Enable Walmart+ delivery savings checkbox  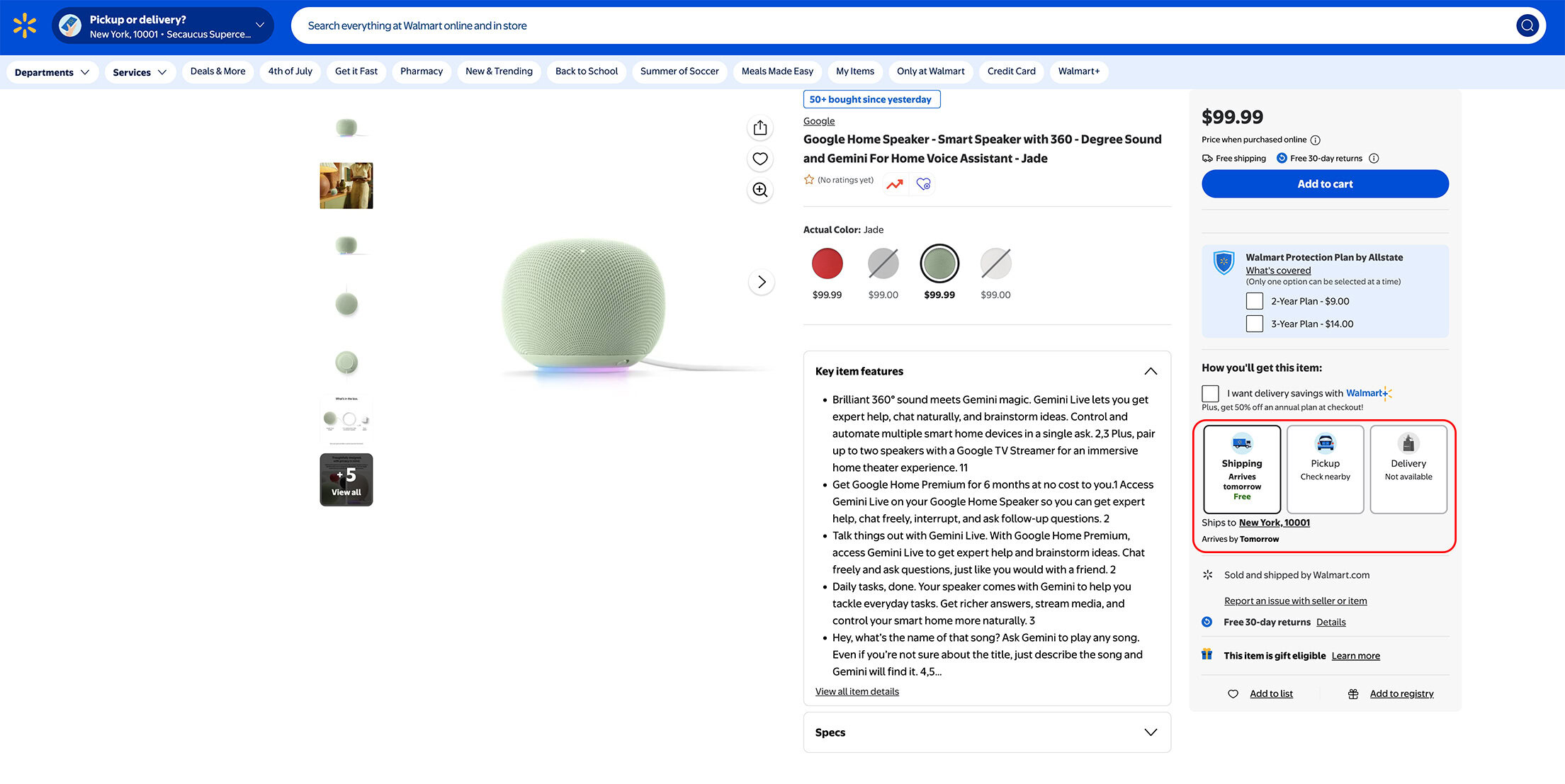(x=1210, y=393)
